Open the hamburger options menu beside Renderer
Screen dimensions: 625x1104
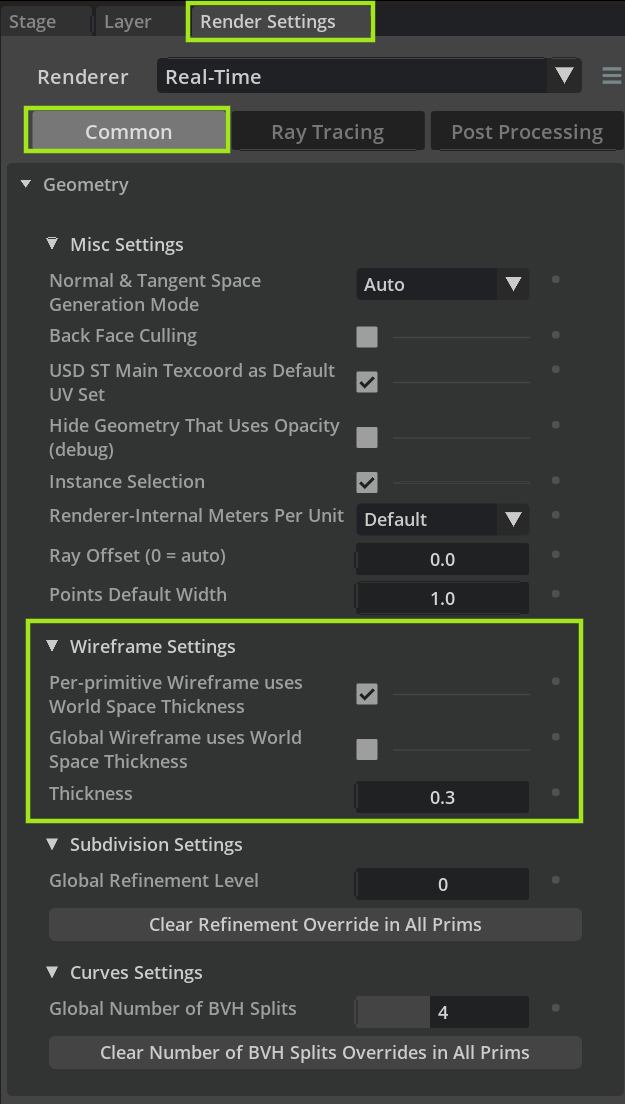[612, 75]
